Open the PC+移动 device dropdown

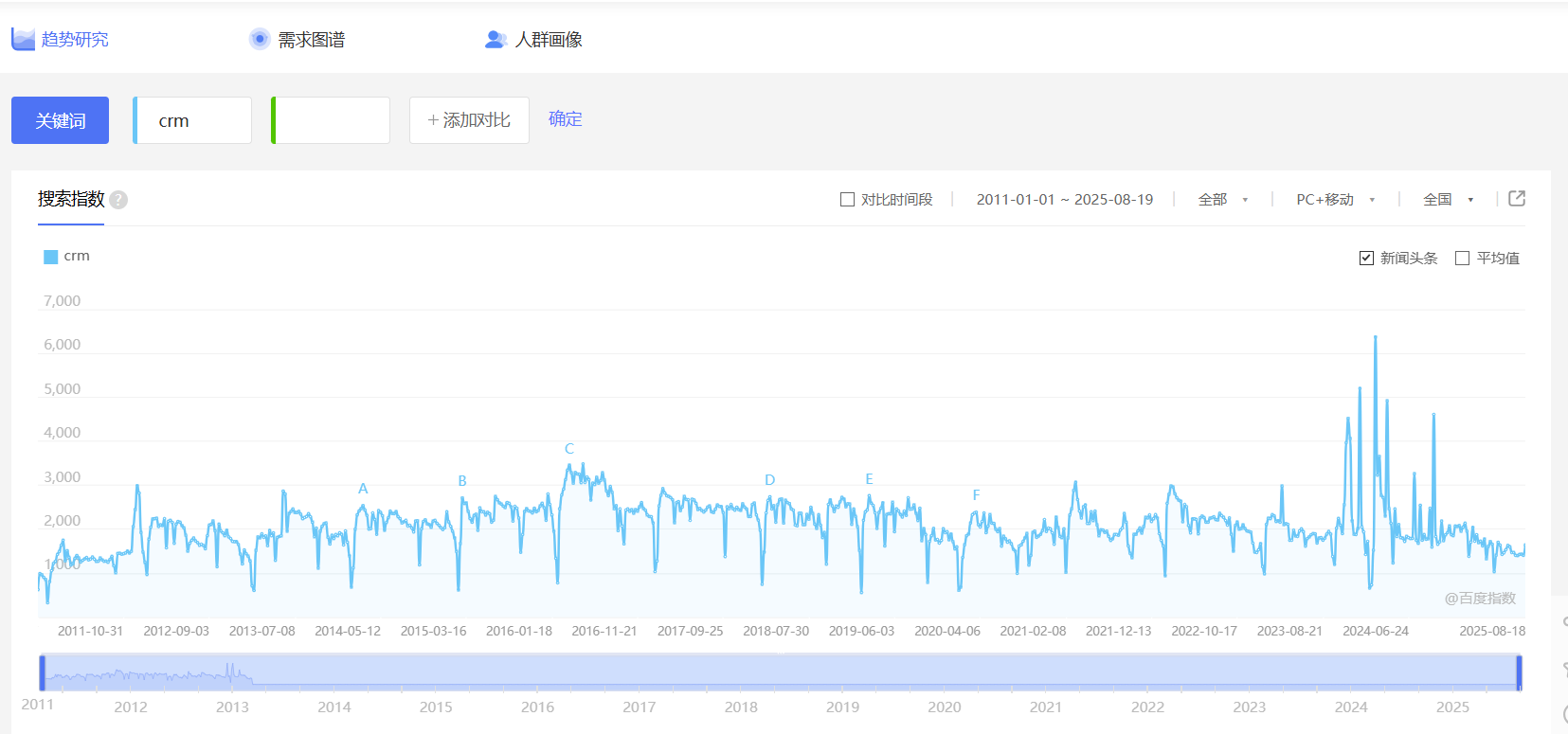pyautogui.click(x=1336, y=200)
